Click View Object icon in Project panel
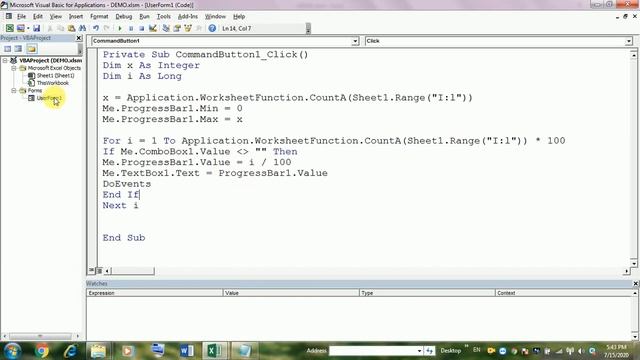 point(18,49)
